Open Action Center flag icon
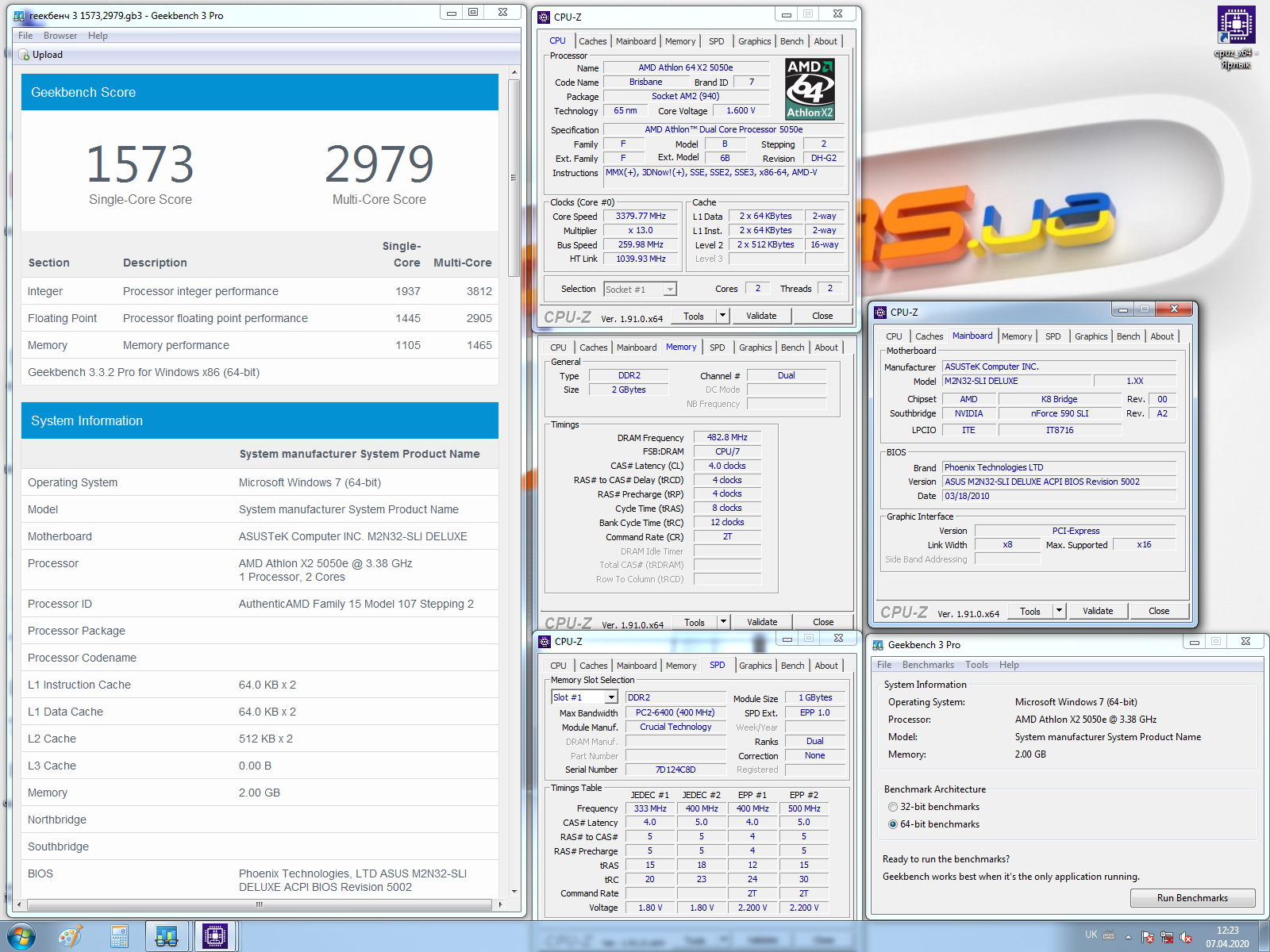Screen dimensions: 1270x952 point(1147,937)
